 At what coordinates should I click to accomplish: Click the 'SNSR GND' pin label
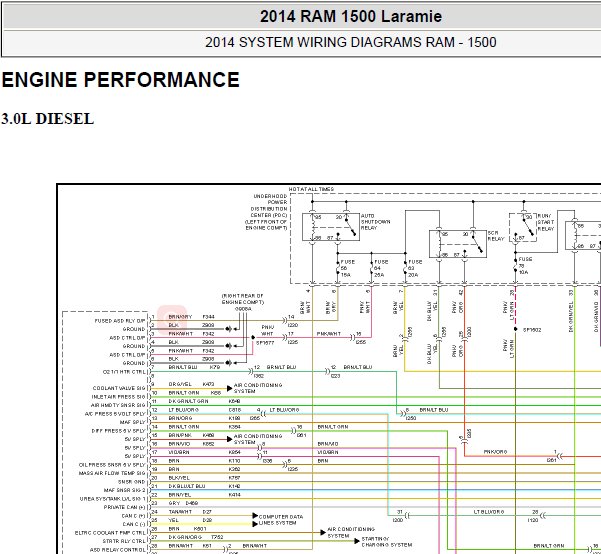click(x=132, y=482)
